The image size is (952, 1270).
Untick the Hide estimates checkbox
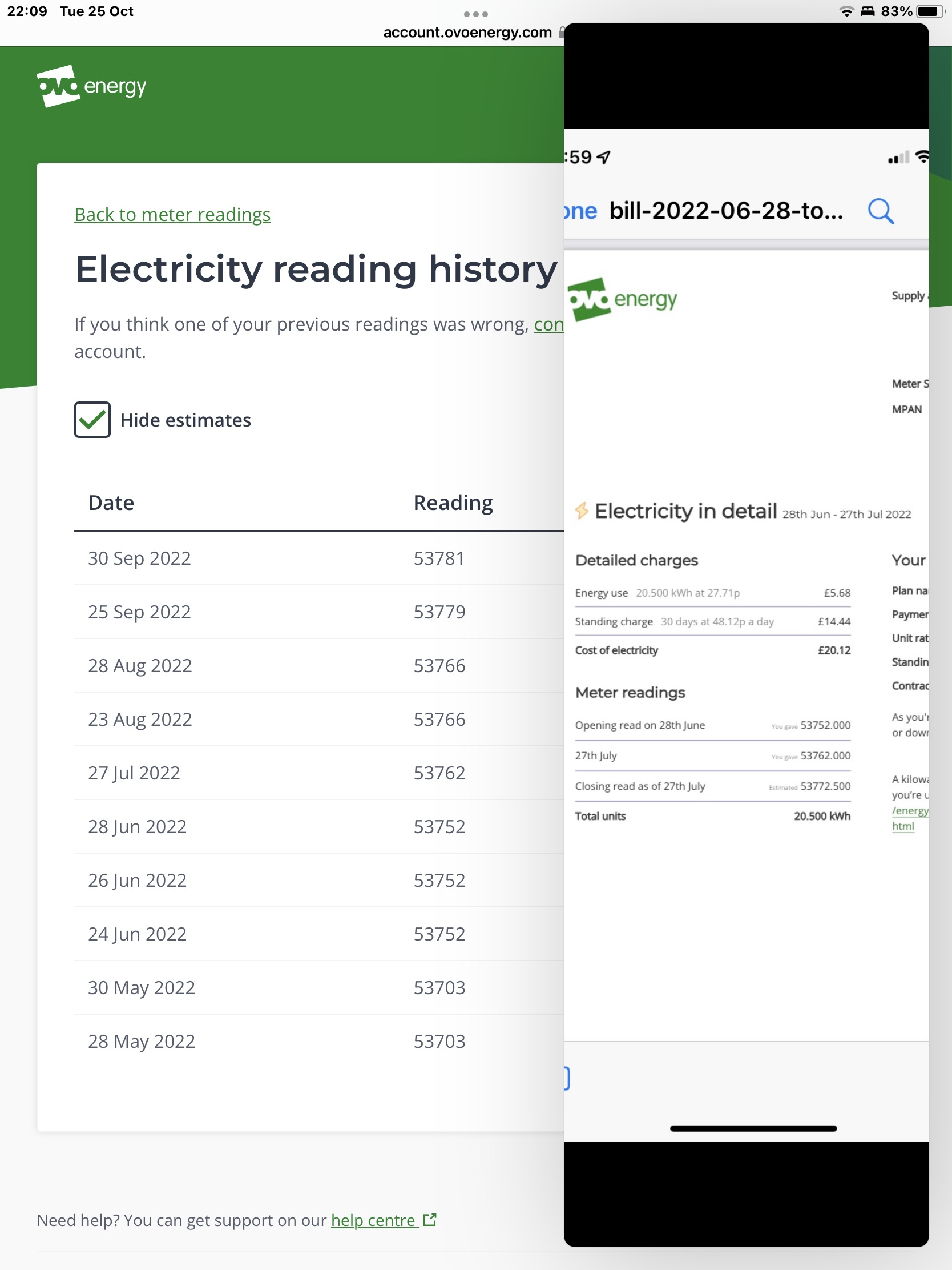pos(92,420)
